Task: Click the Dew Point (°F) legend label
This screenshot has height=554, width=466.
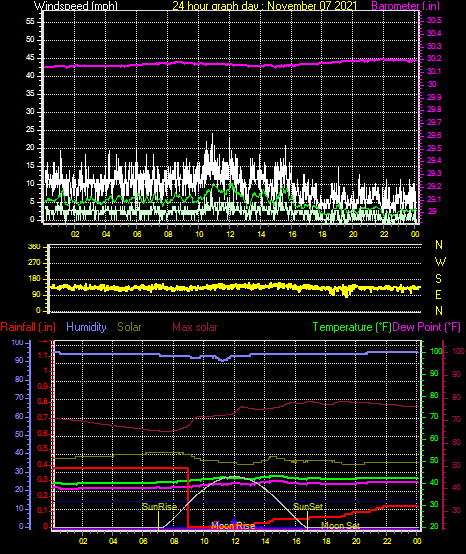Action: (426, 327)
